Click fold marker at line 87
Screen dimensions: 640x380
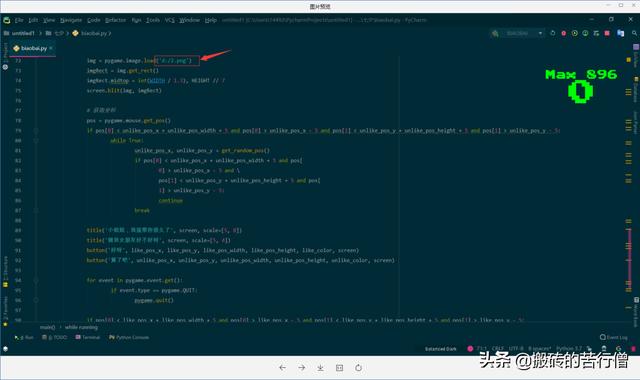pos(36,211)
